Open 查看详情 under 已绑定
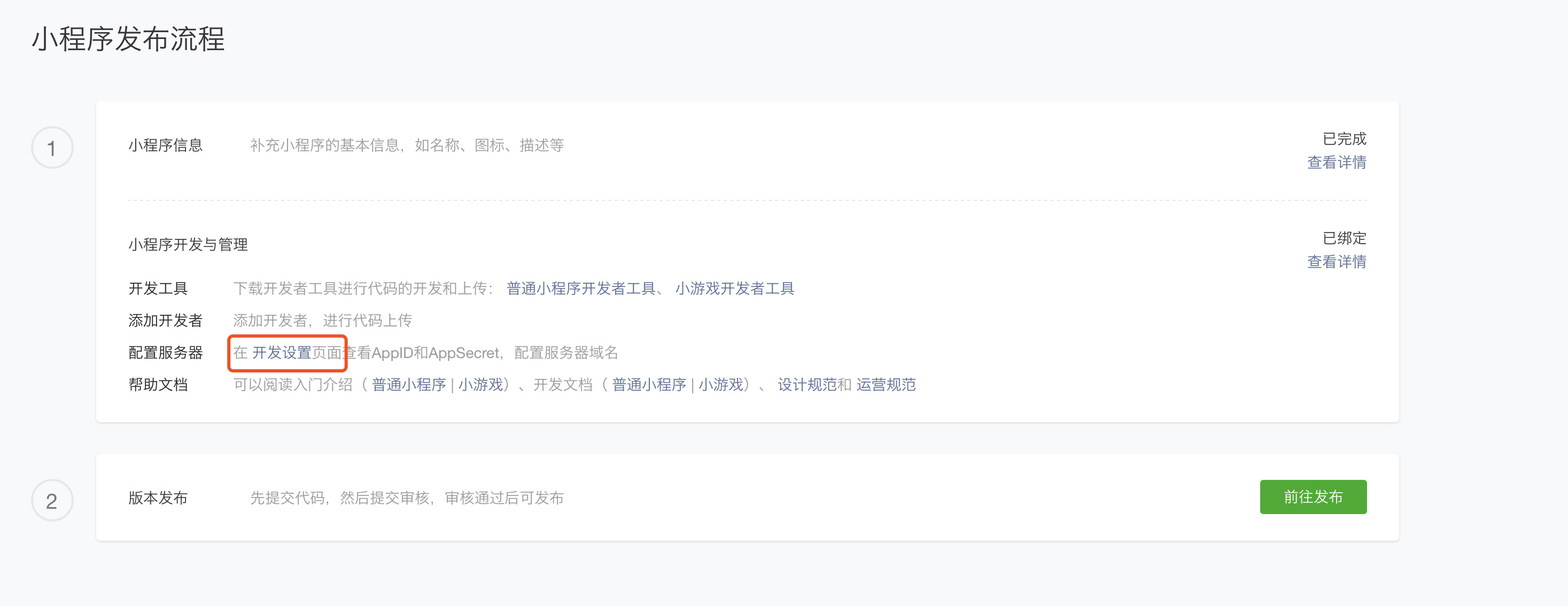The height and width of the screenshot is (606, 1568). click(x=1336, y=262)
